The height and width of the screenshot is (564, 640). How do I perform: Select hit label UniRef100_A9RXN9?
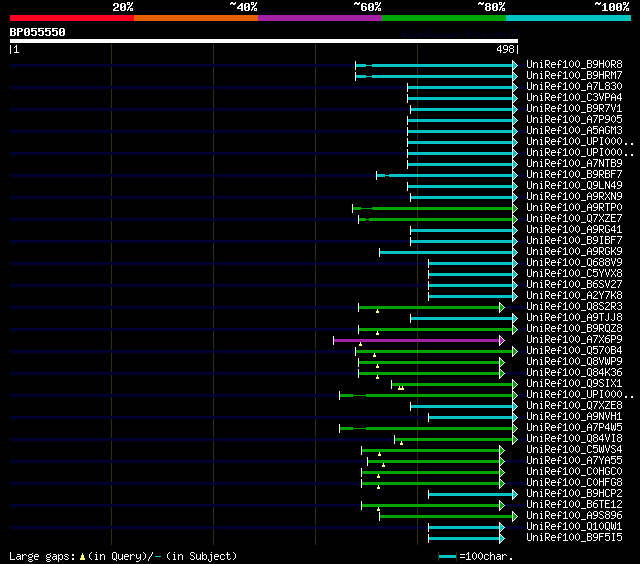[x=574, y=197]
